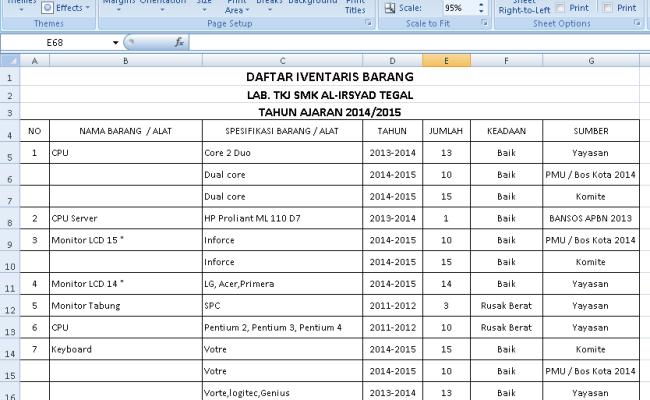Select the Monitor LCD 15 cell

pos(126,240)
